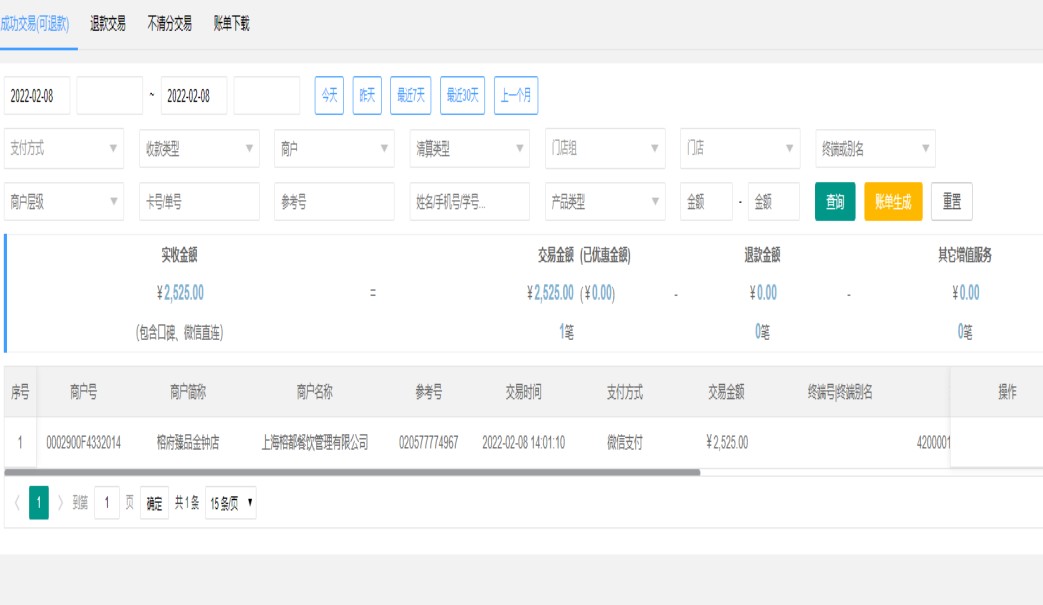The height and width of the screenshot is (605, 1043).
Task: Select the 最近7天 quick range
Action: click(x=410, y=96)
